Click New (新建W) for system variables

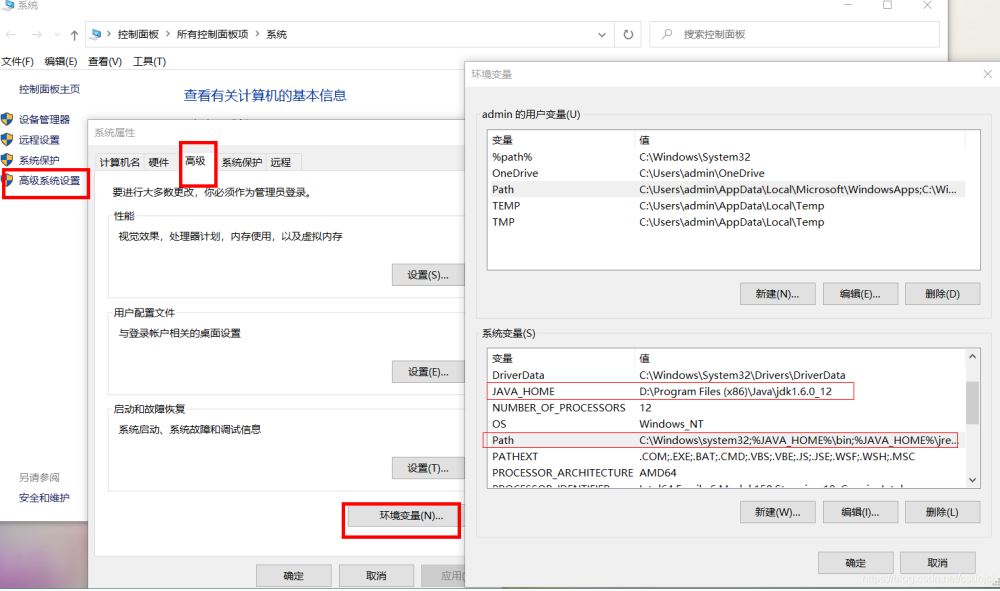(x=777, y=512)
